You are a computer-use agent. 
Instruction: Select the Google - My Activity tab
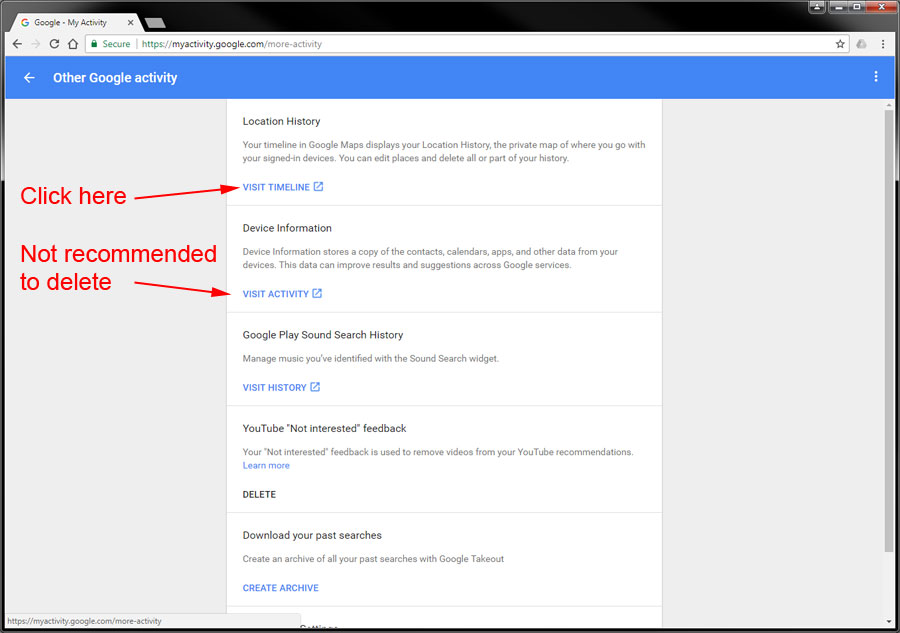(76, 23)
